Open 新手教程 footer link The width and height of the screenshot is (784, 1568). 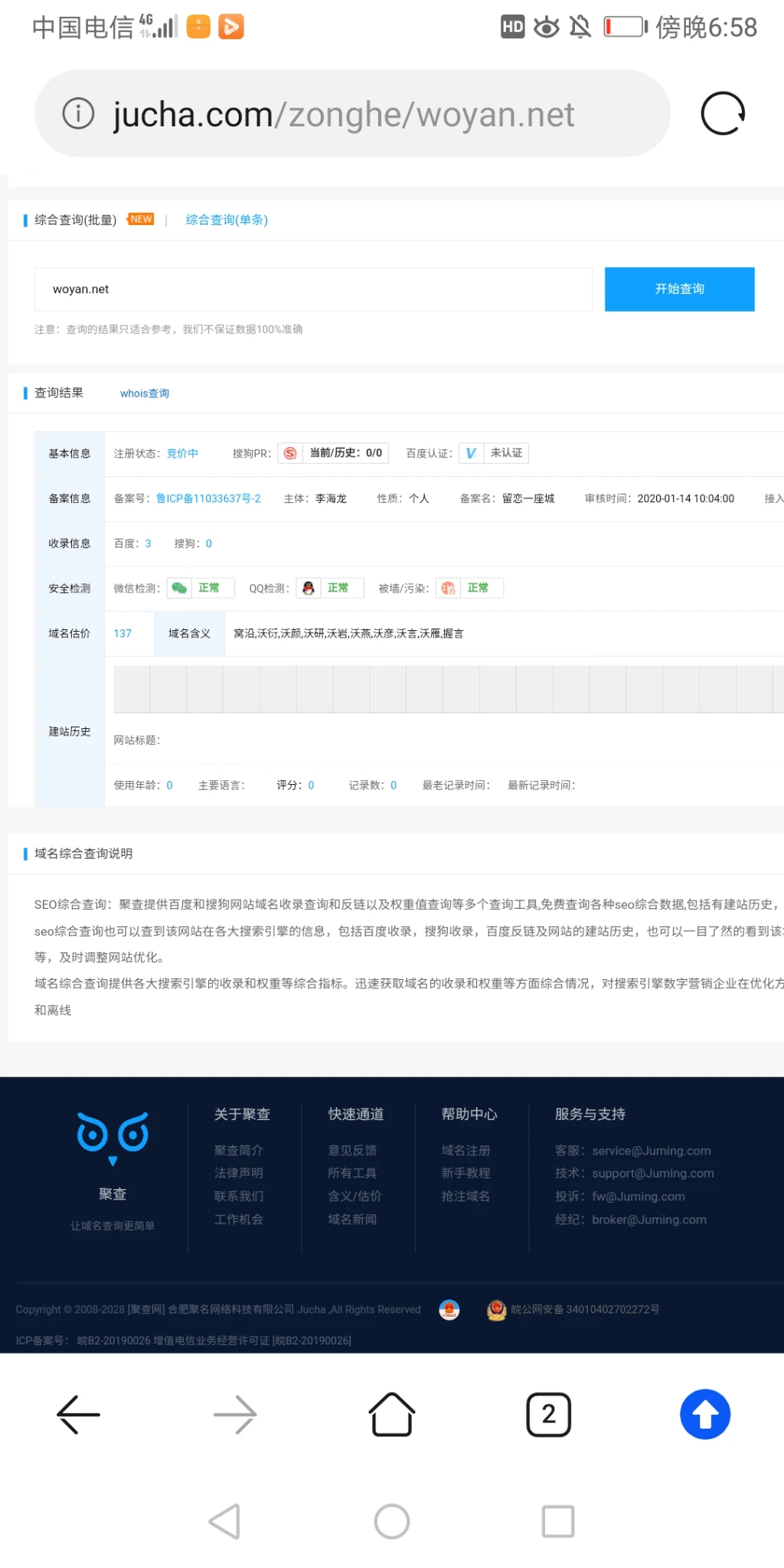[465, 1173]
